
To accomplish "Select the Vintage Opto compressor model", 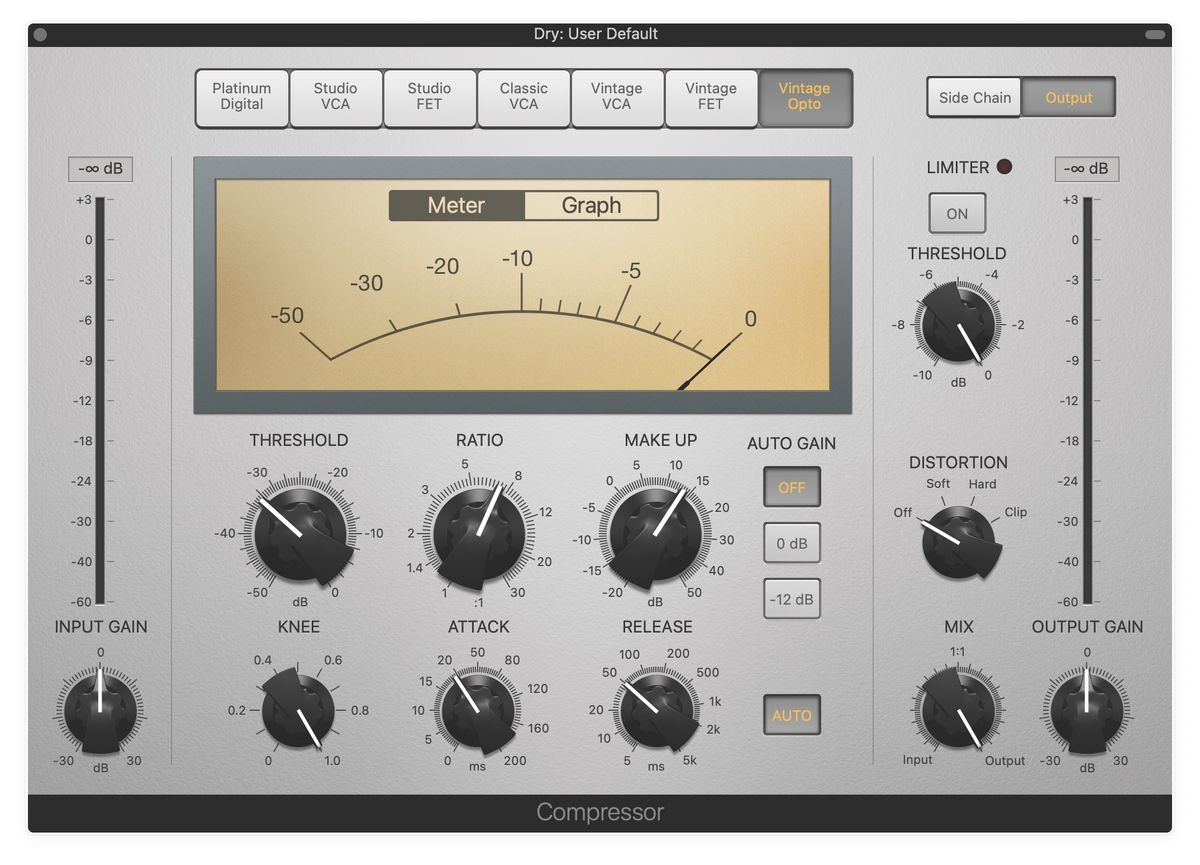I will click(805, 97).
